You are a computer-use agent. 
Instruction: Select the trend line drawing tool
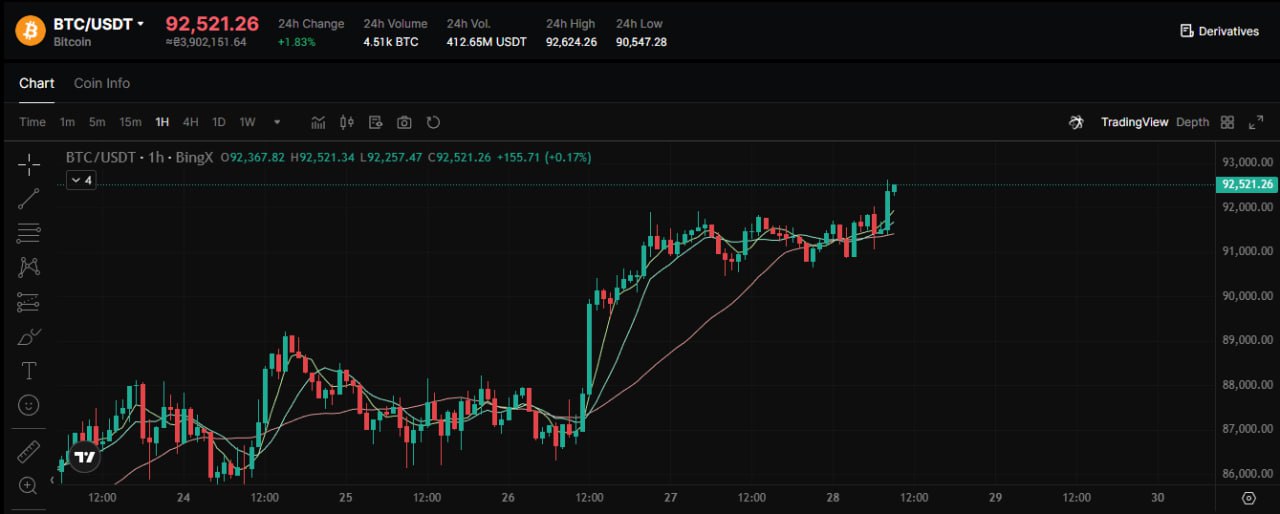coord(29,198)
